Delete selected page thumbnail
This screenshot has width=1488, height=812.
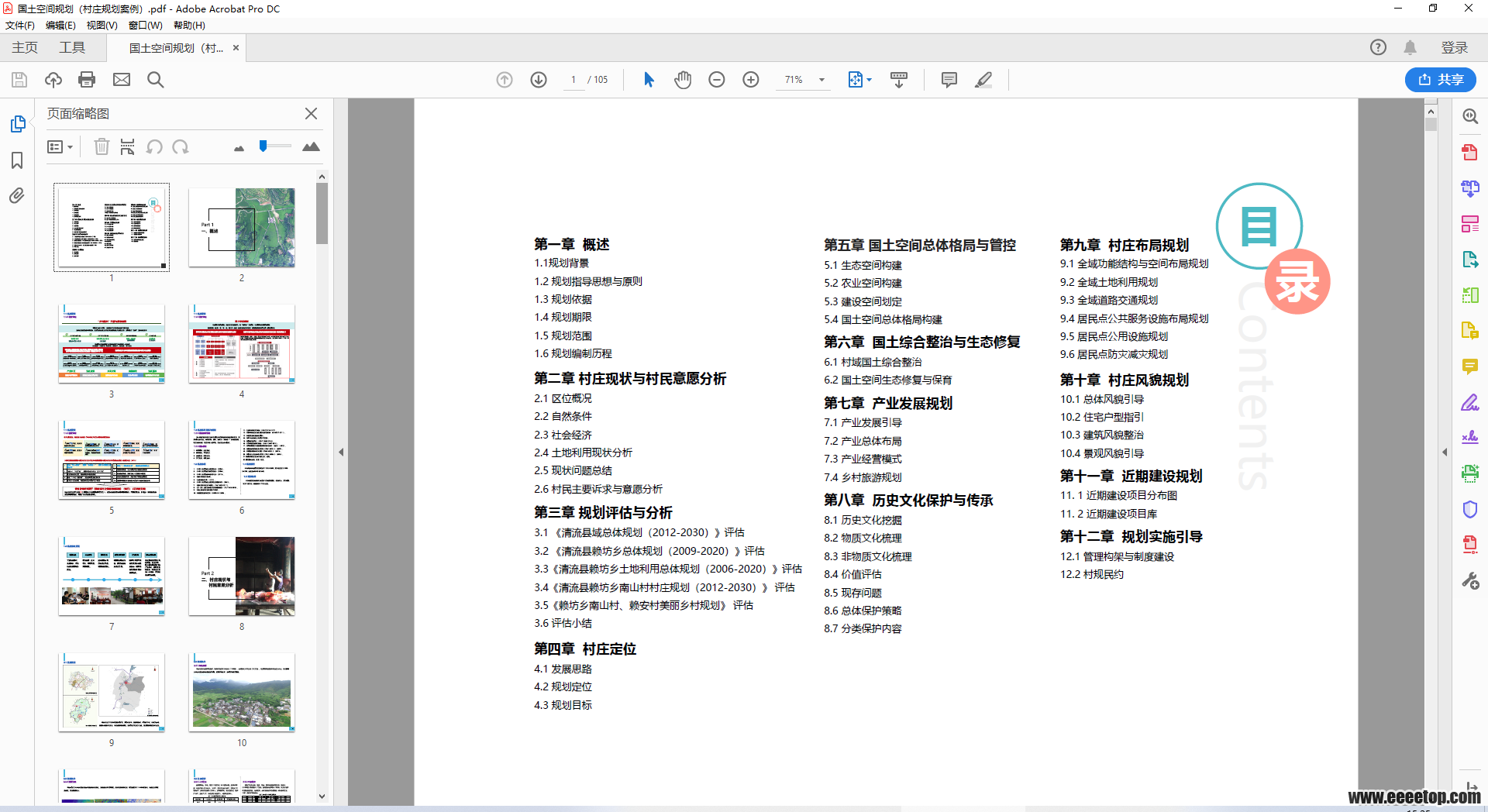[x=102, y=146]
